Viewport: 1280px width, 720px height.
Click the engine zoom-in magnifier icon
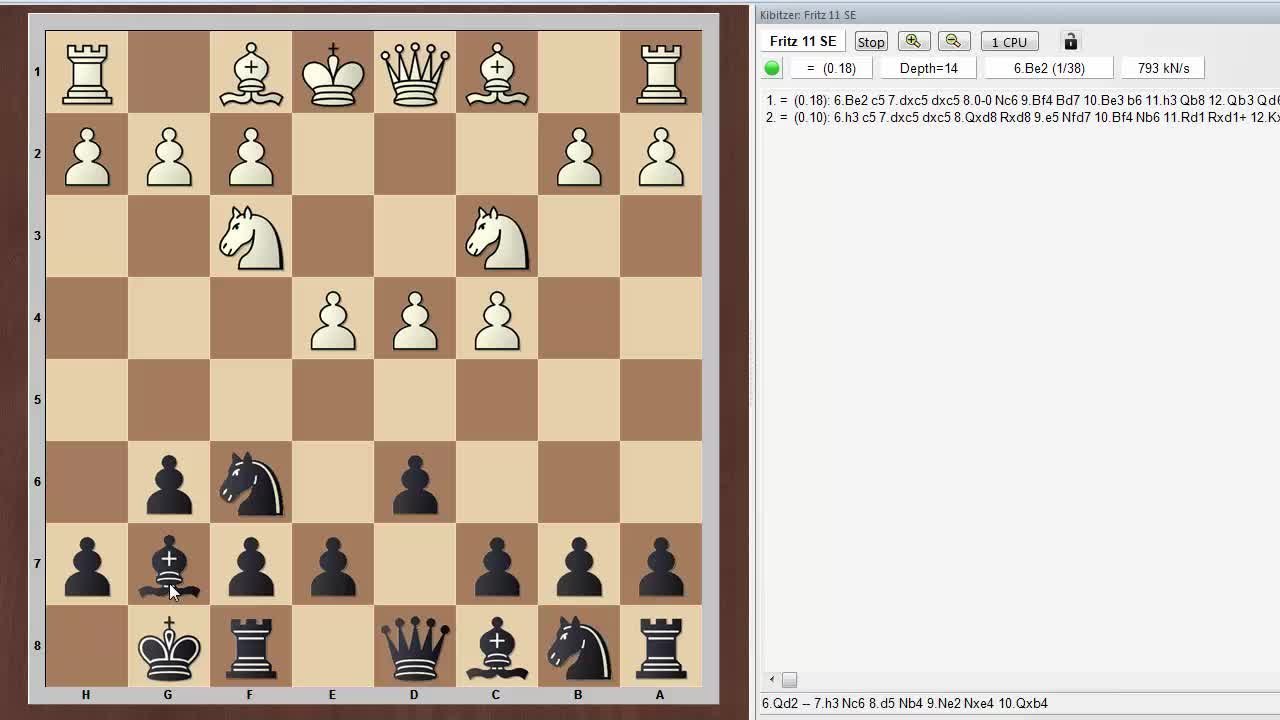[912, 41]
